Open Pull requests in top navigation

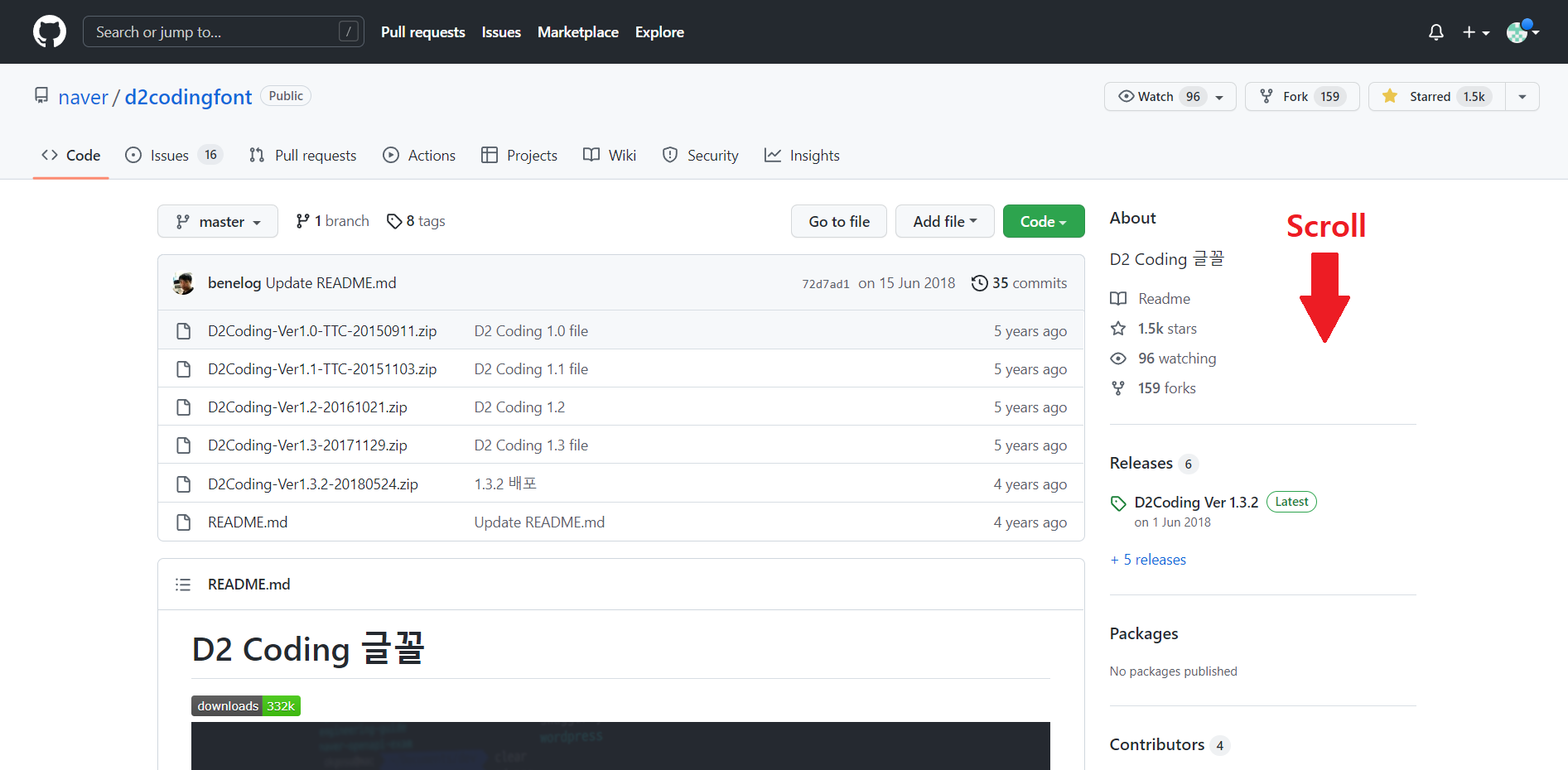coord(423,32)
